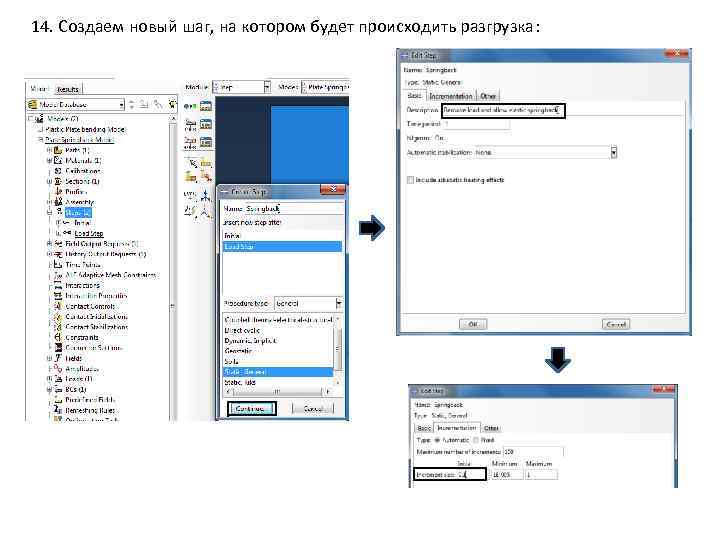Screen dimensions: 720x540
Task: Click the Initial increment size field
Action: (471, 475)
